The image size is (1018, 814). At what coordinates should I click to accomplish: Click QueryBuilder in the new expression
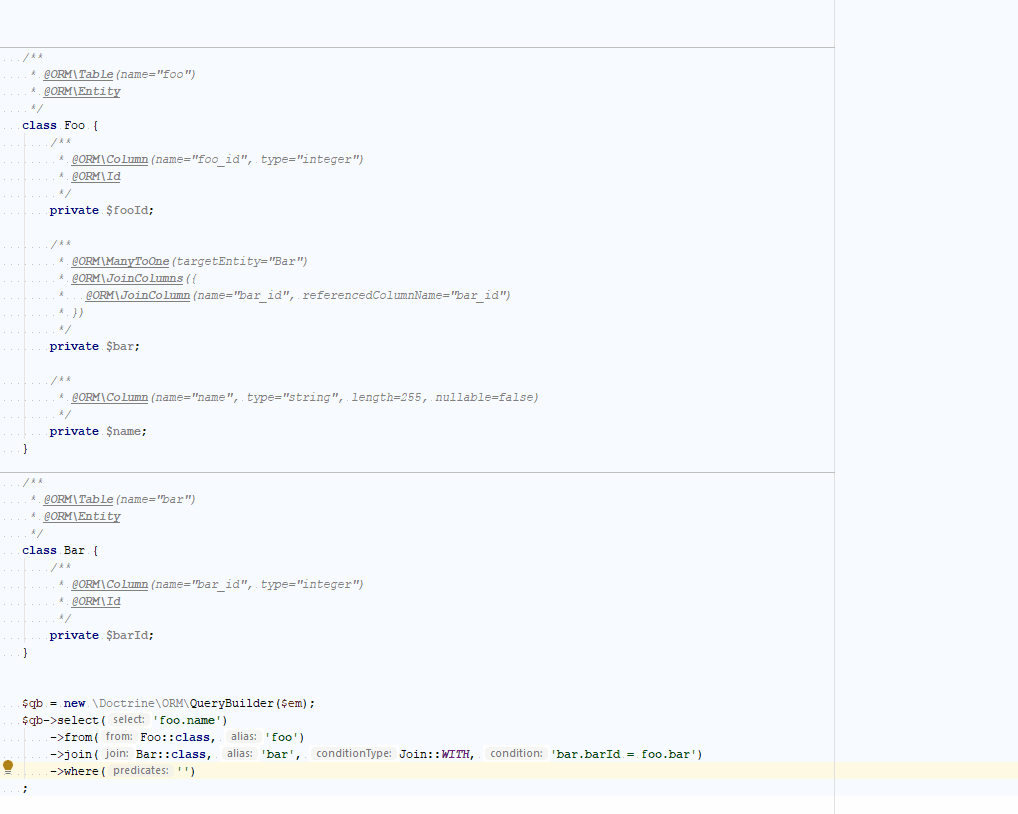coord(232,704)
